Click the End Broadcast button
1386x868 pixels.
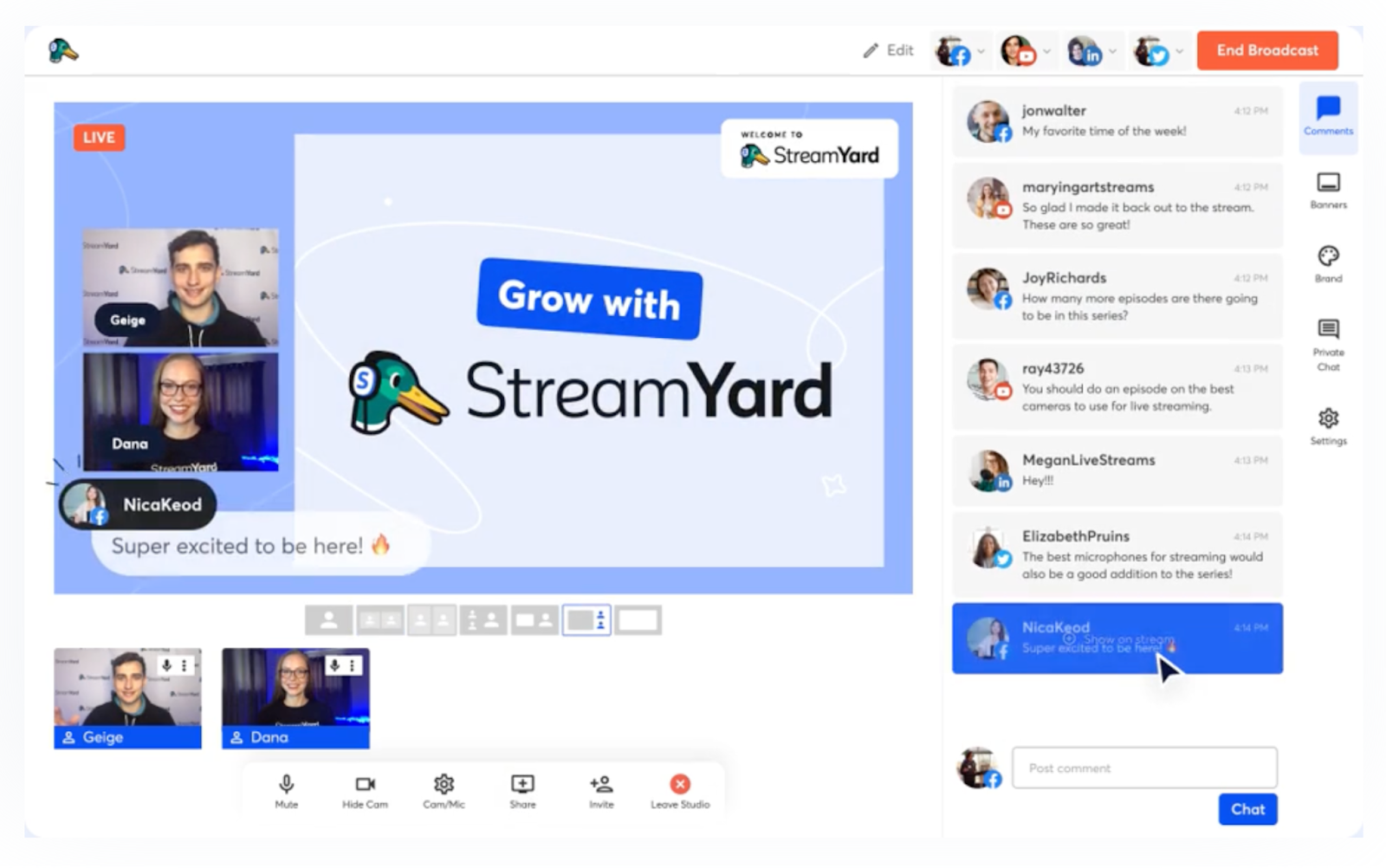coord(1267,50)
